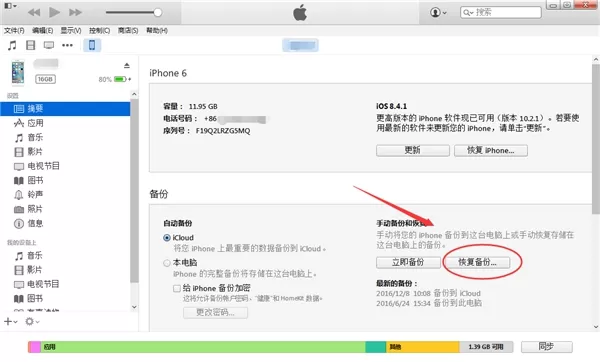Open the 编辑(E) menu
Viewport: 600px width, 362px height.
coord(42,31)
